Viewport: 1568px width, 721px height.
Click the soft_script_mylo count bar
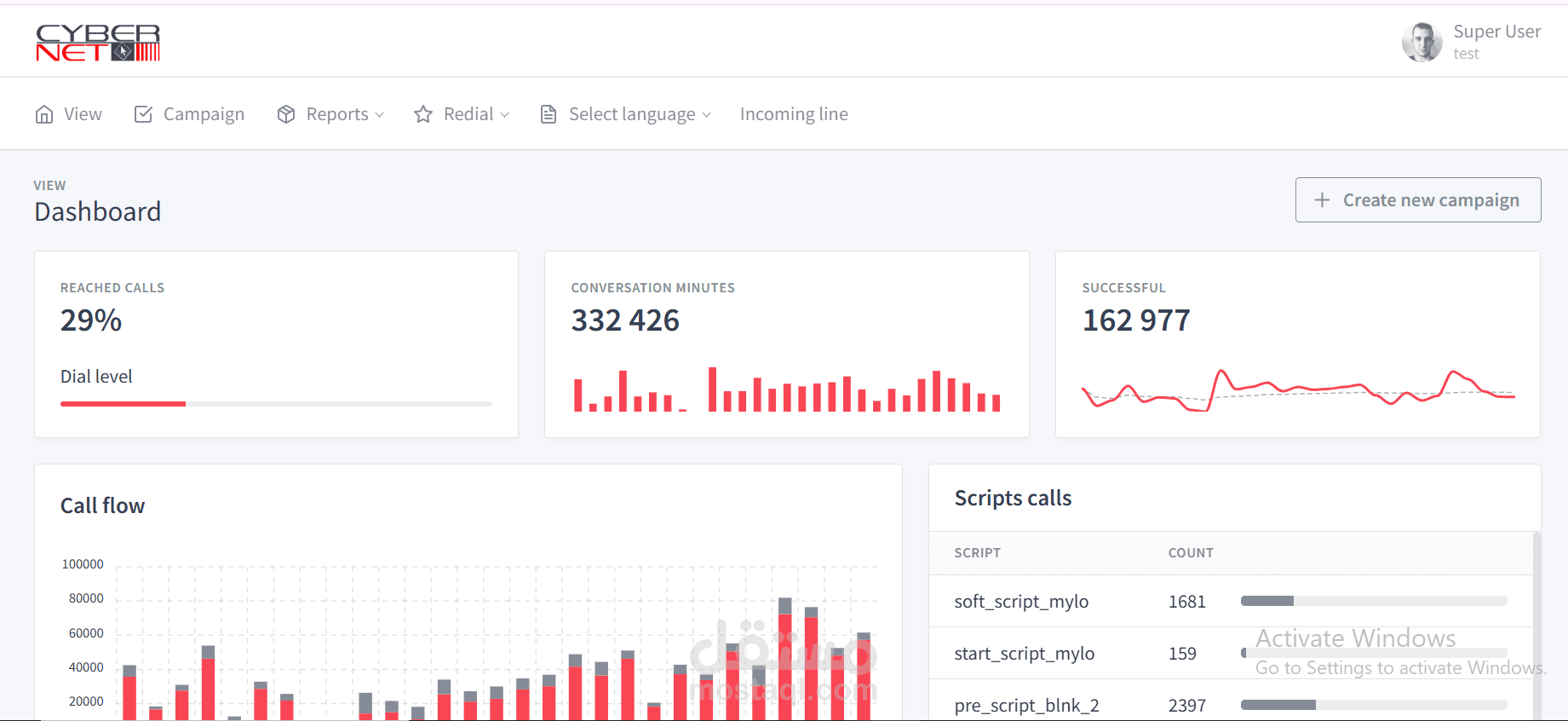[1374, 601]
